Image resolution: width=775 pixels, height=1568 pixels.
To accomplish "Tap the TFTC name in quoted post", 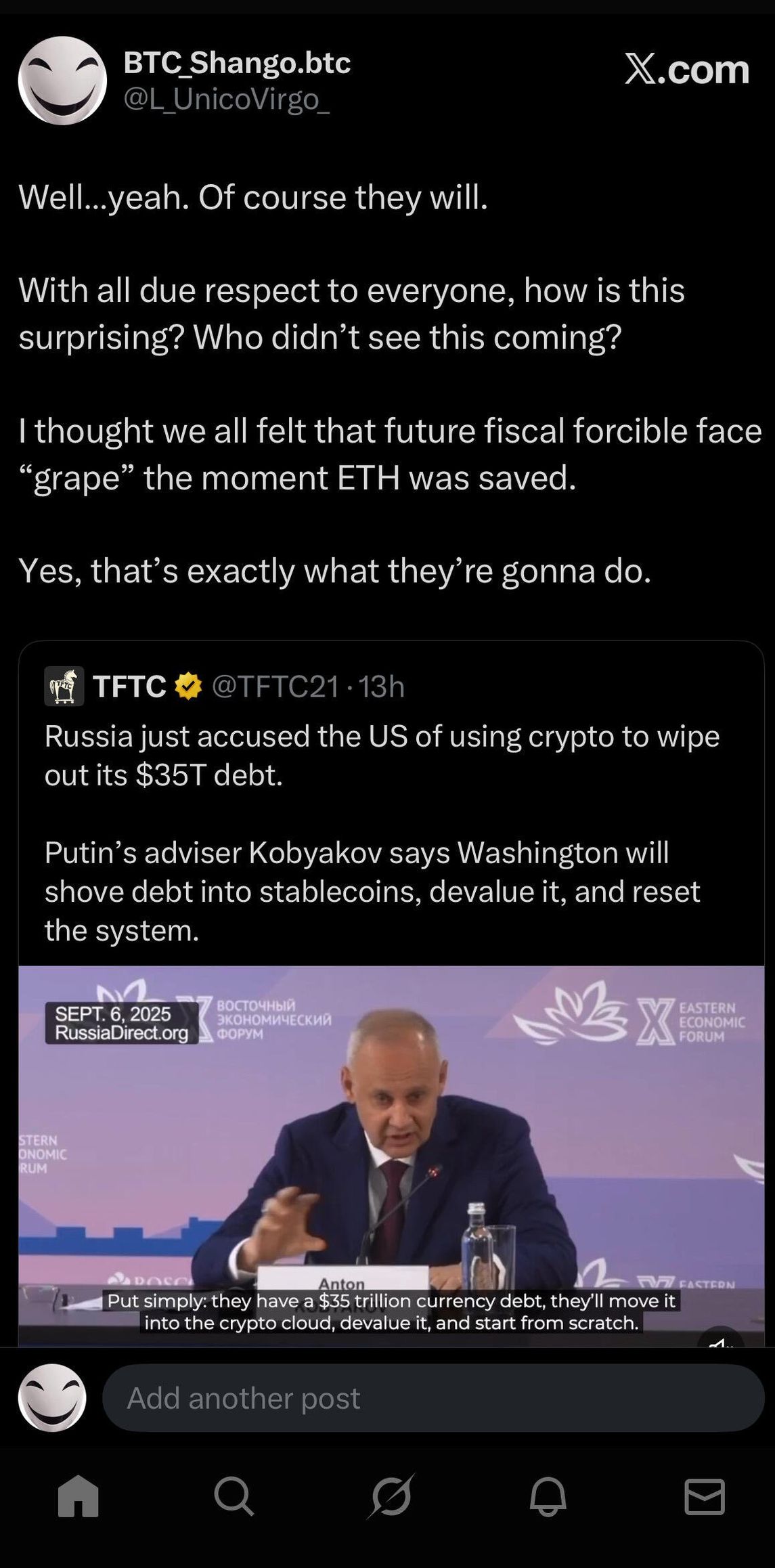I will click(129, 686).
